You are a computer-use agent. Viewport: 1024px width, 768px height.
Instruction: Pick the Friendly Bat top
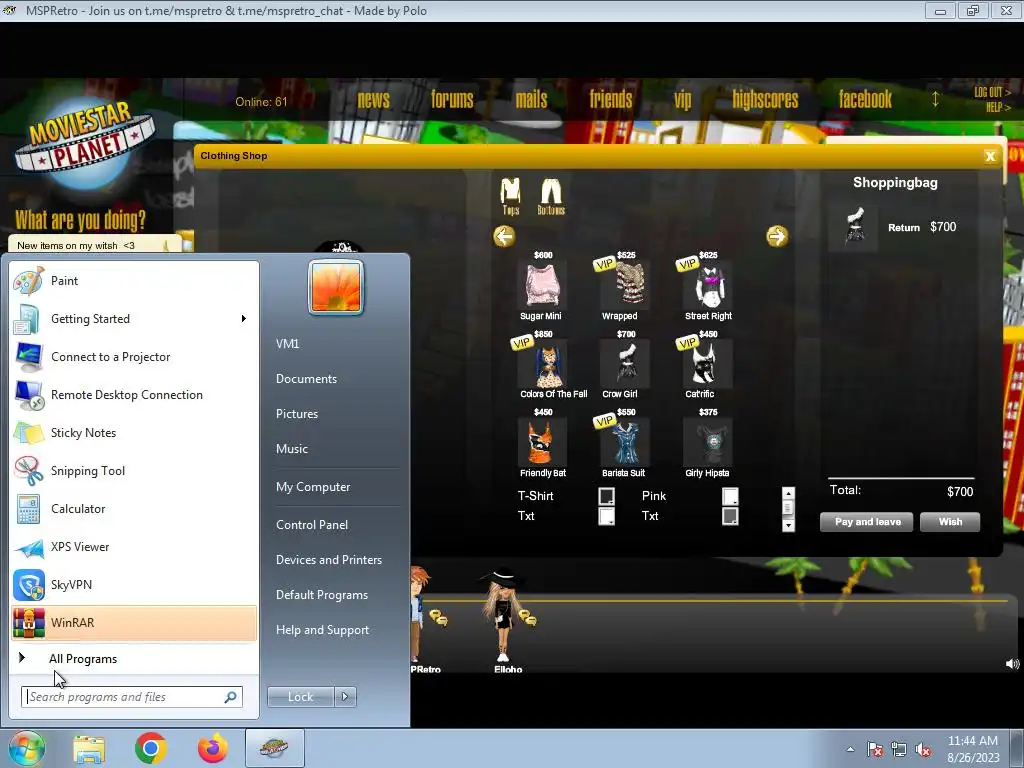click(x=540, y=443)
